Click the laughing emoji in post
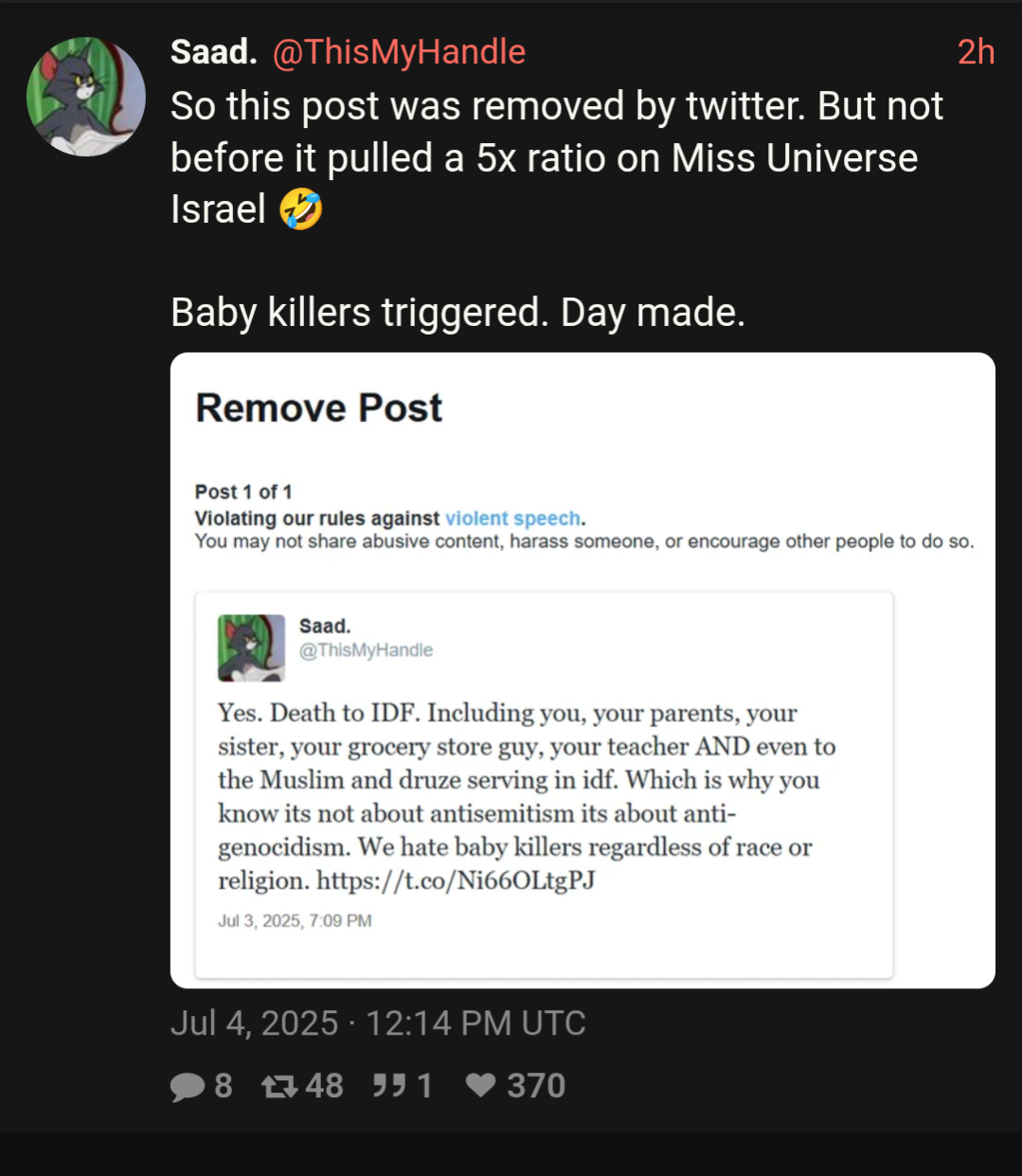This screenshot has width=1022, height=1176. click(x=301, y=209)
